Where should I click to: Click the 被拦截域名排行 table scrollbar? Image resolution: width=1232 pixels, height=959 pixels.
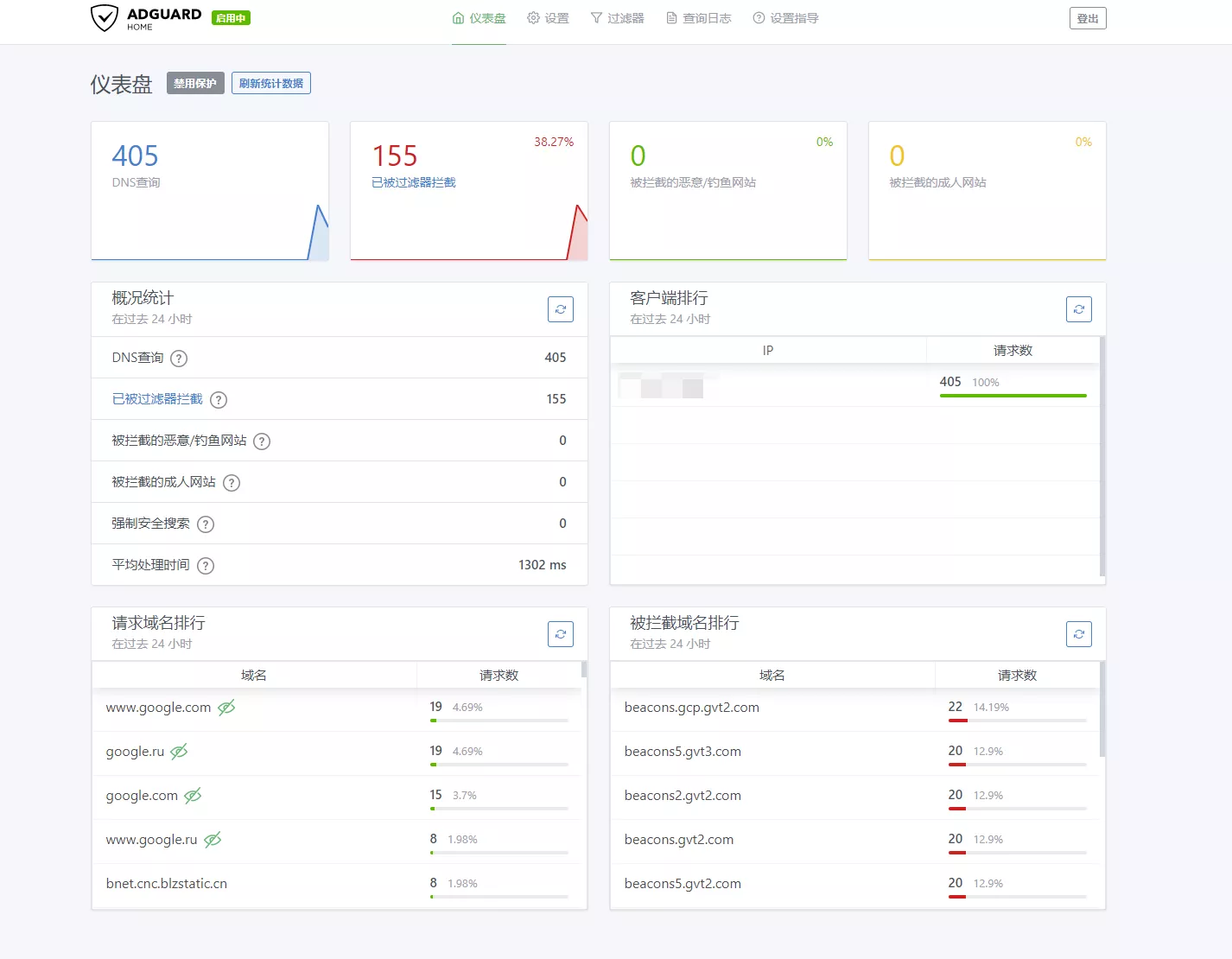[x=1102, y=709]
